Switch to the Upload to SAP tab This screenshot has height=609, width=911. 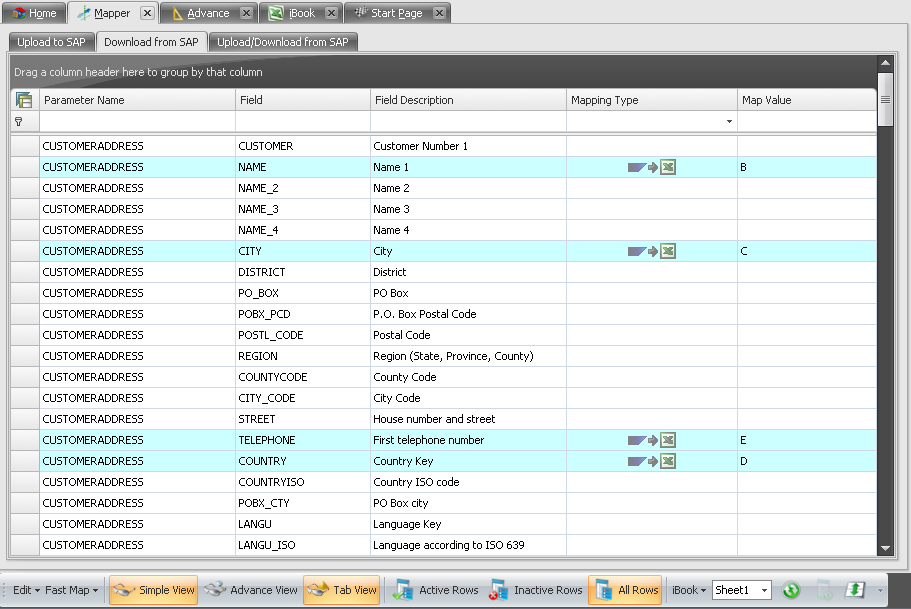click(52, 42)
